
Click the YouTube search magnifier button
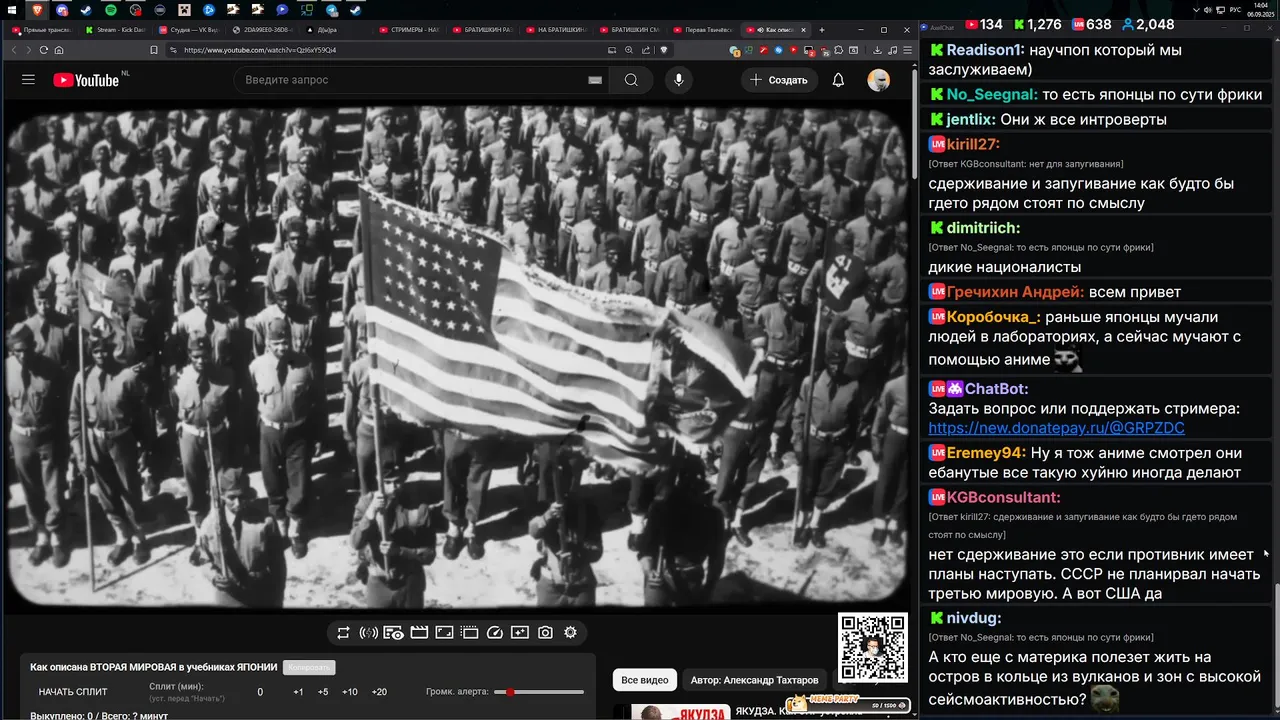(631, 80)
